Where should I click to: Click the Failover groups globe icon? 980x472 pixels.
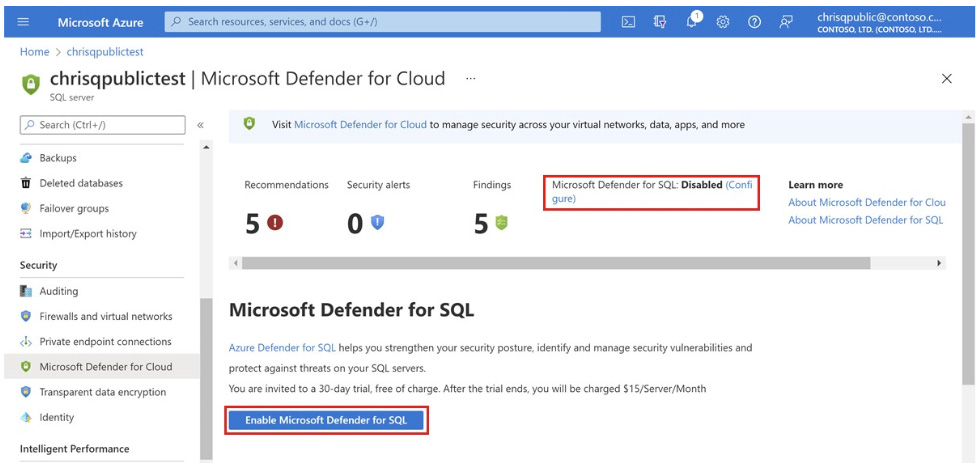point(26,208)
